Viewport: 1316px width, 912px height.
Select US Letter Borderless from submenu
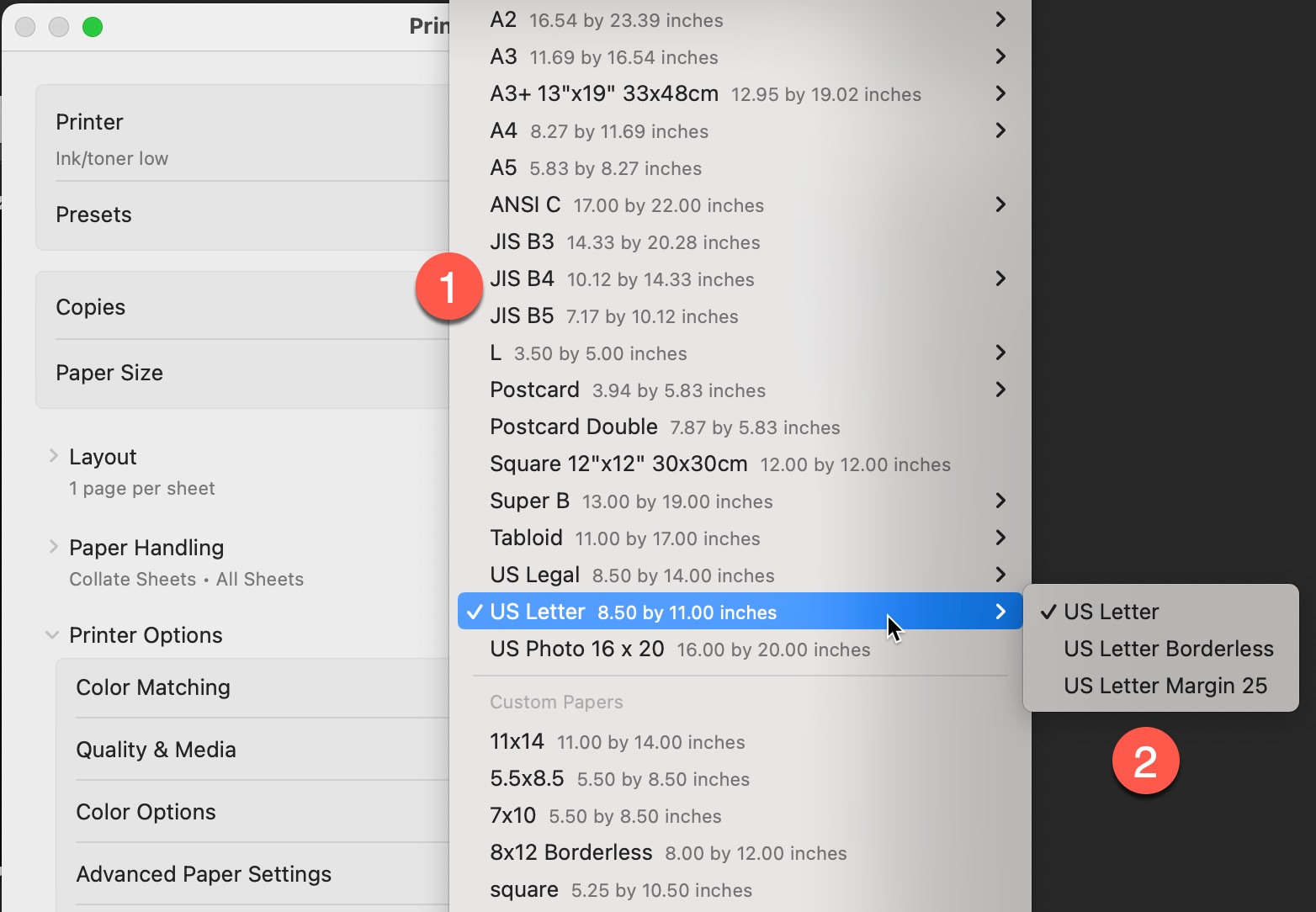(x=1168, y=649)
